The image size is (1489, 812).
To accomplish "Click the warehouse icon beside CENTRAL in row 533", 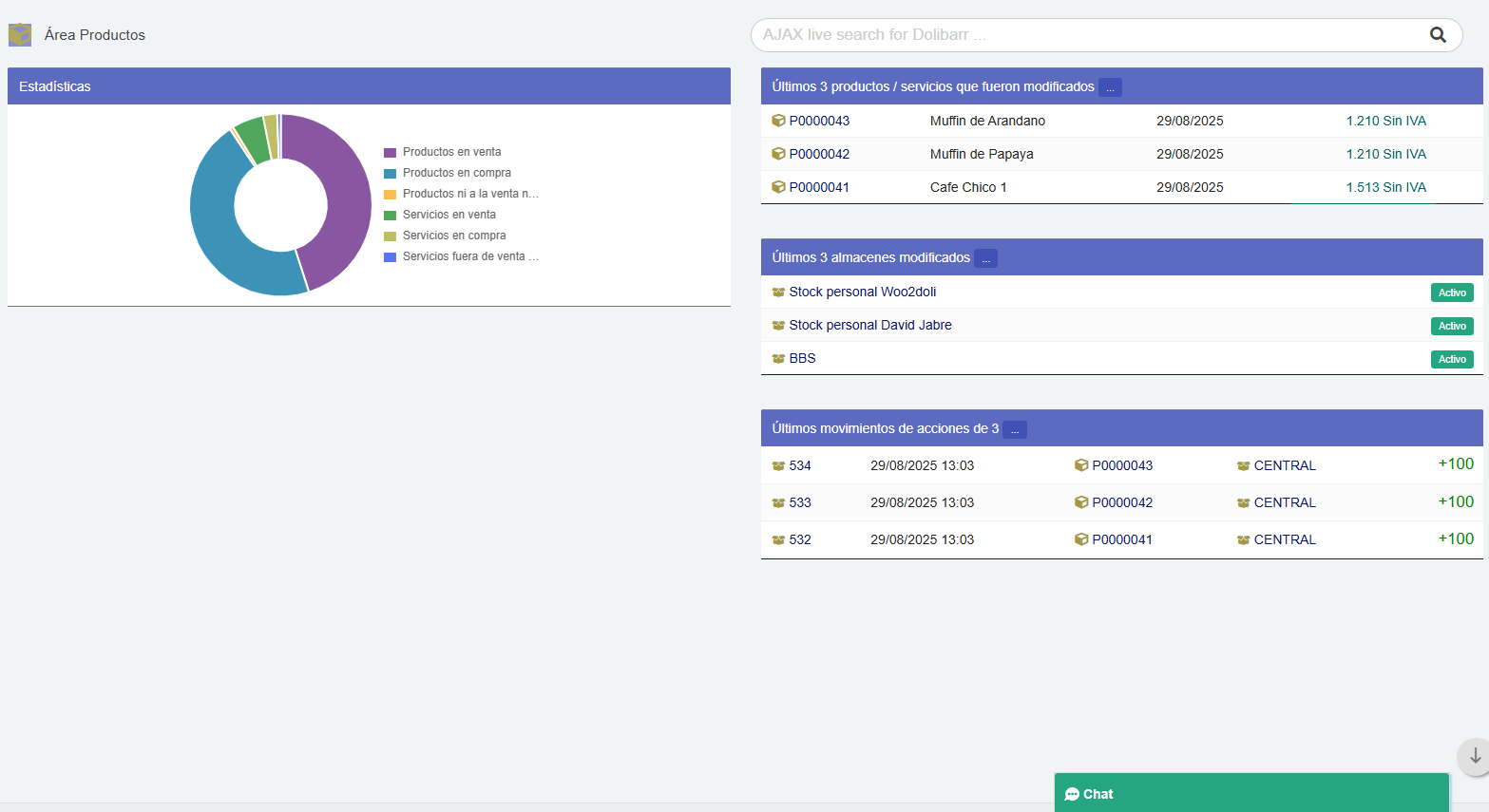I will [1243, 503].
